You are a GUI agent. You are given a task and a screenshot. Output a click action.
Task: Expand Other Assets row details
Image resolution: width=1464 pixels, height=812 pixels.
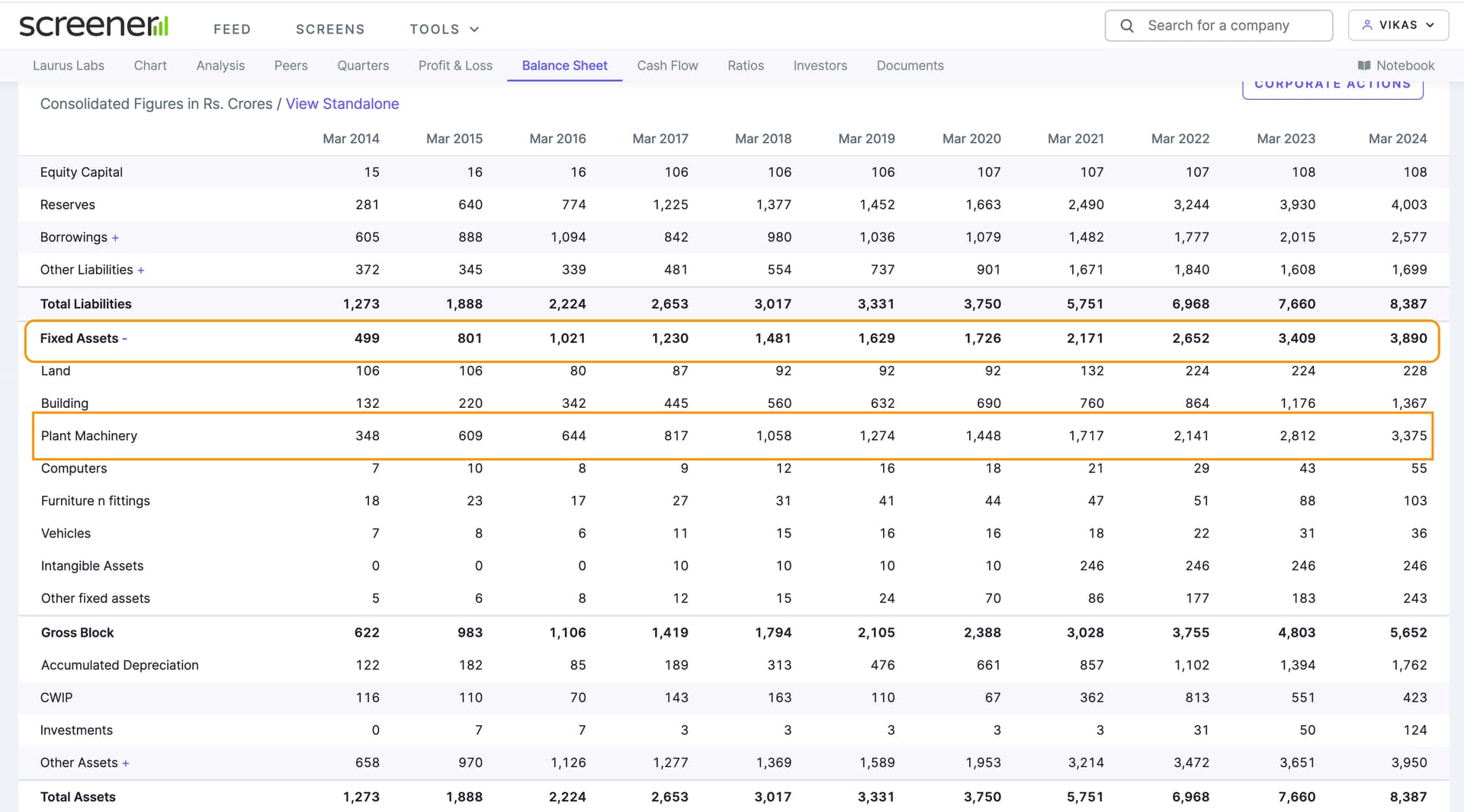126,763
